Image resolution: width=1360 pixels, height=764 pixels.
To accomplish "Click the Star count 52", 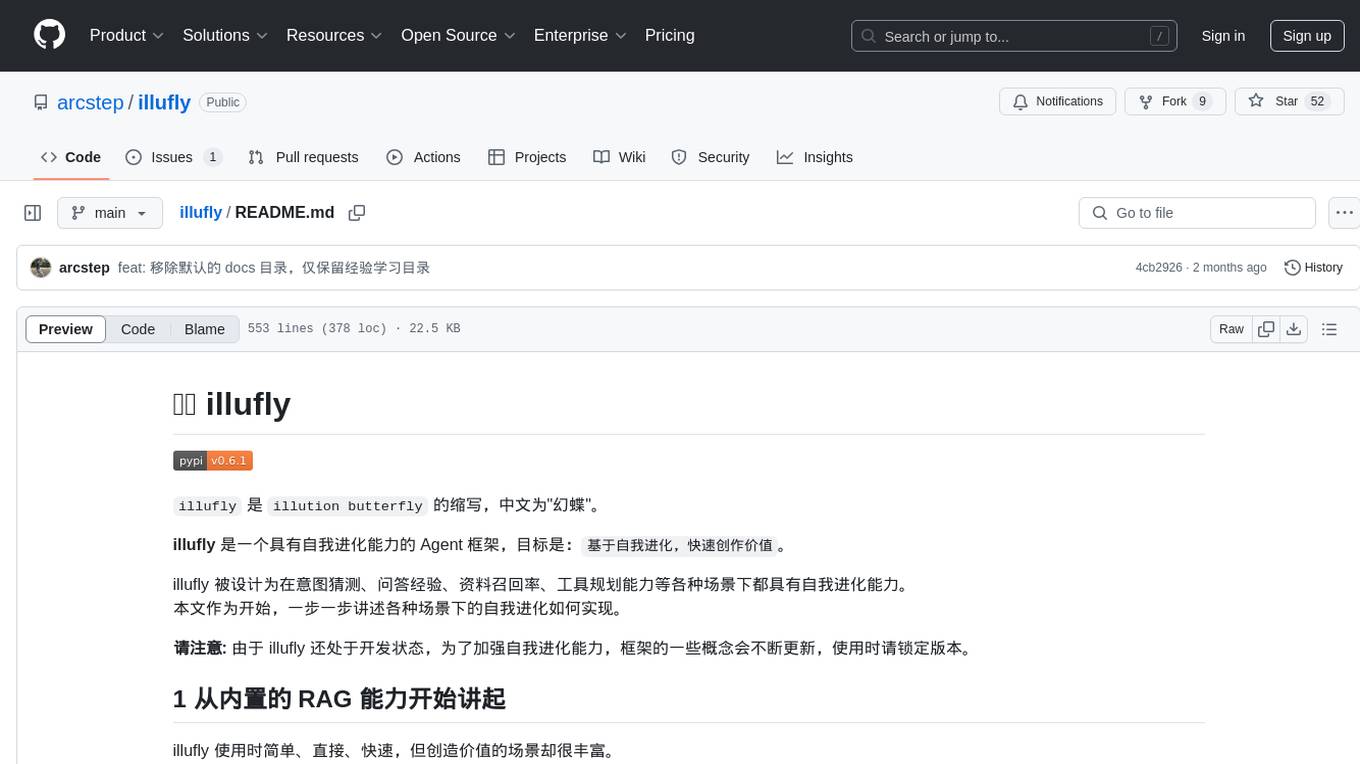I will (1318, 101).
